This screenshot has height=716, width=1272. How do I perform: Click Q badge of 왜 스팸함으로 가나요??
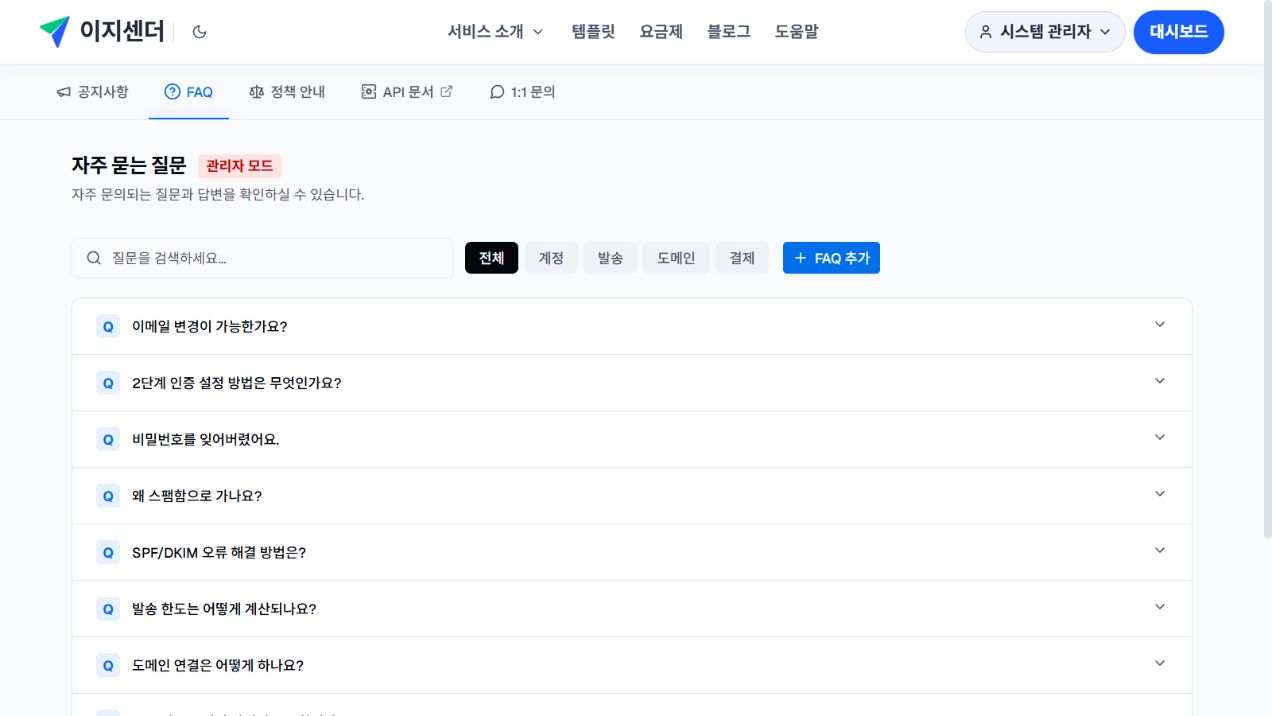point(108,495)
